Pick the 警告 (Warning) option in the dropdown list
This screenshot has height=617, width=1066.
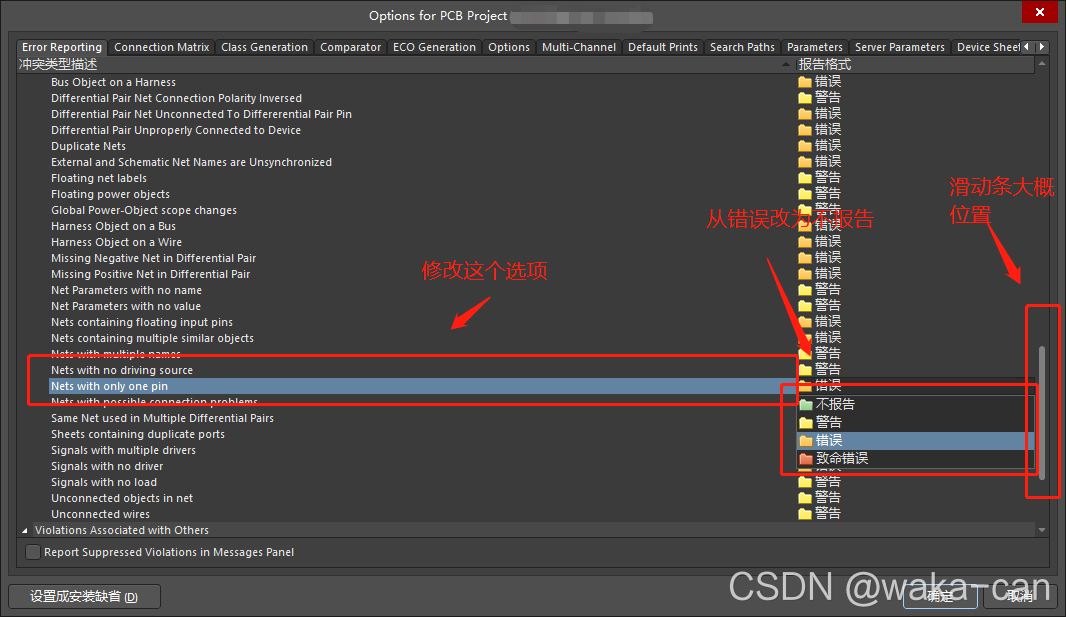pos(828,423)
